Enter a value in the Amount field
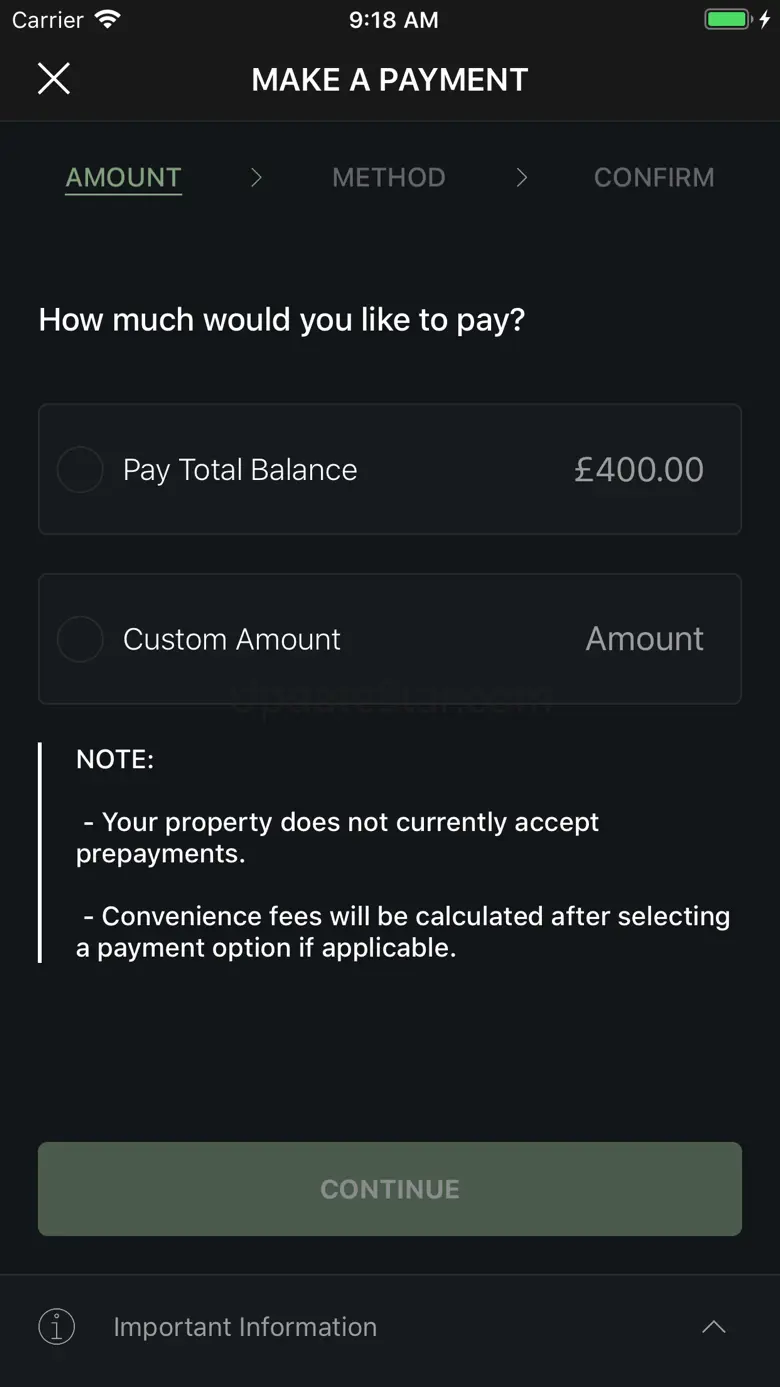The width and height of the screenshot is (780, 1387). click(x=644, y=639)
